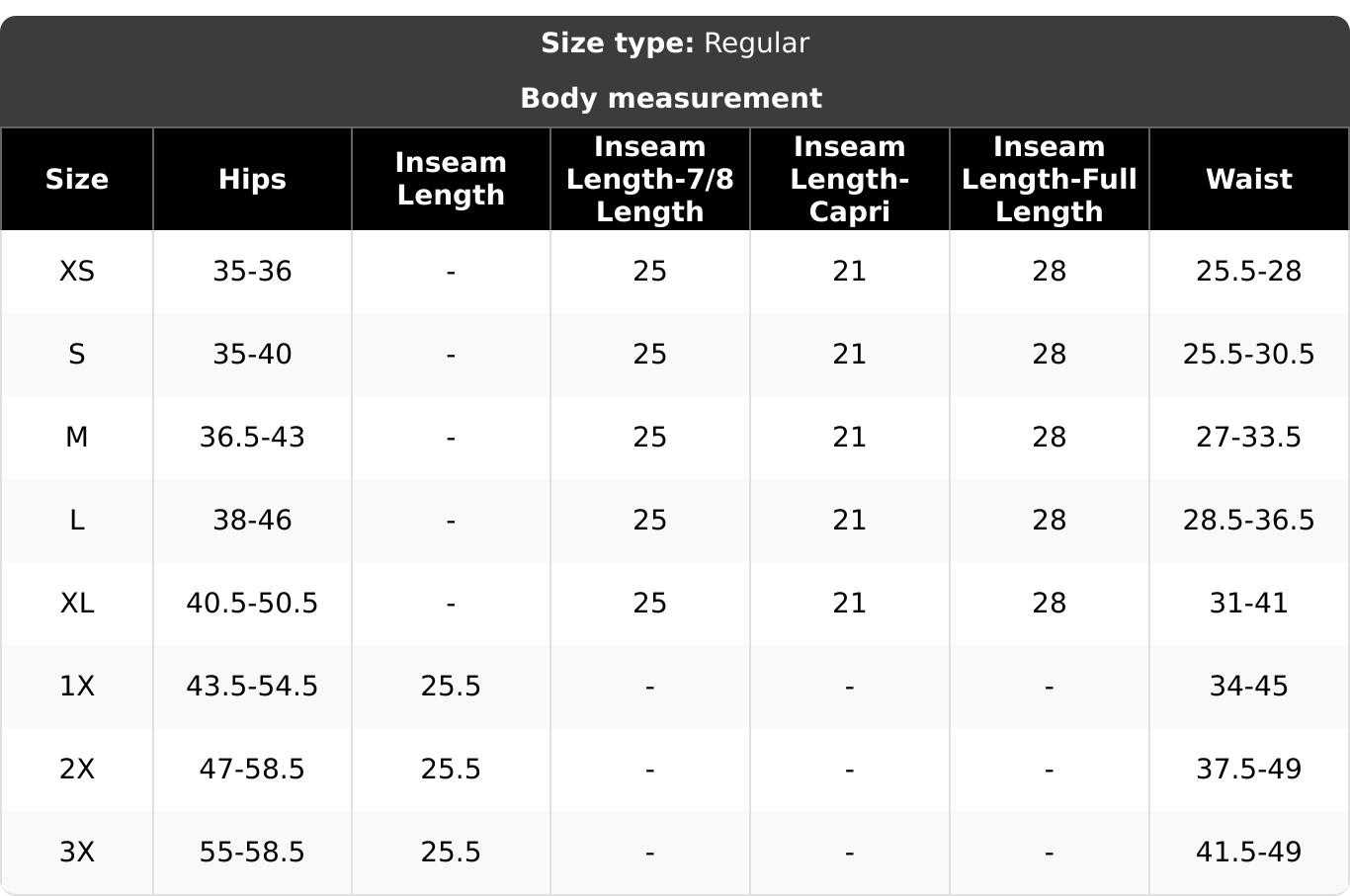The image size is (1350, 896).
Task: Click the Size type: Regular title
Action: pos(675,43)
